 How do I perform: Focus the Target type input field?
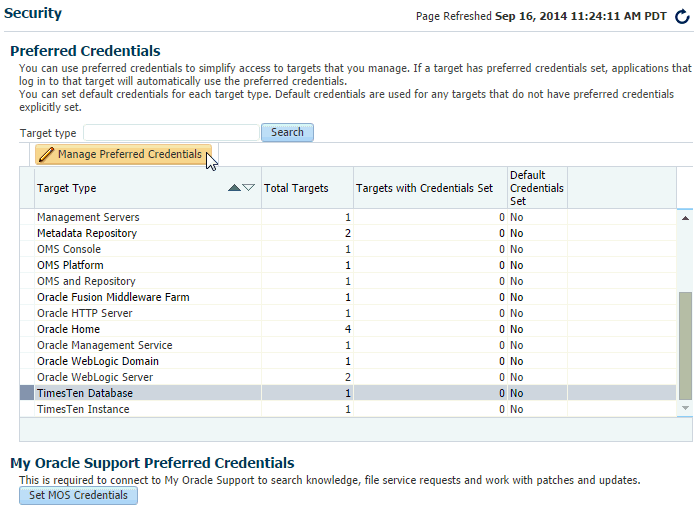click(x=171, y=133)
